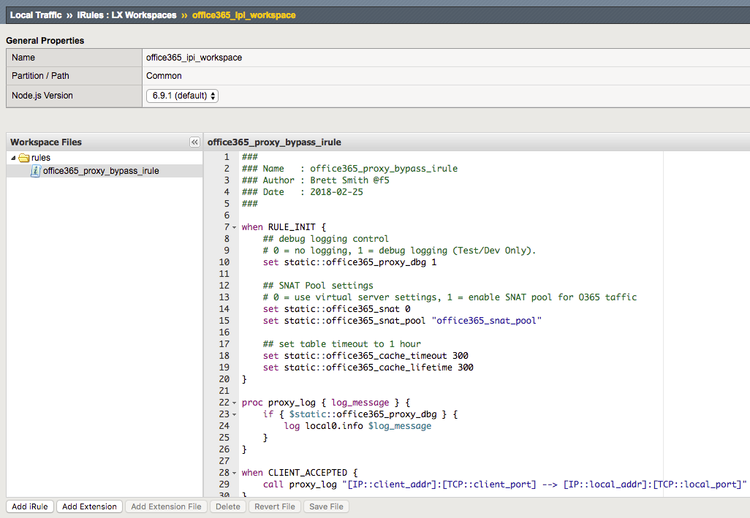Place cursor on the office365_proxy_dbg line
The image size is (750, 518).
pyautogui.click(x=350, y=262)
